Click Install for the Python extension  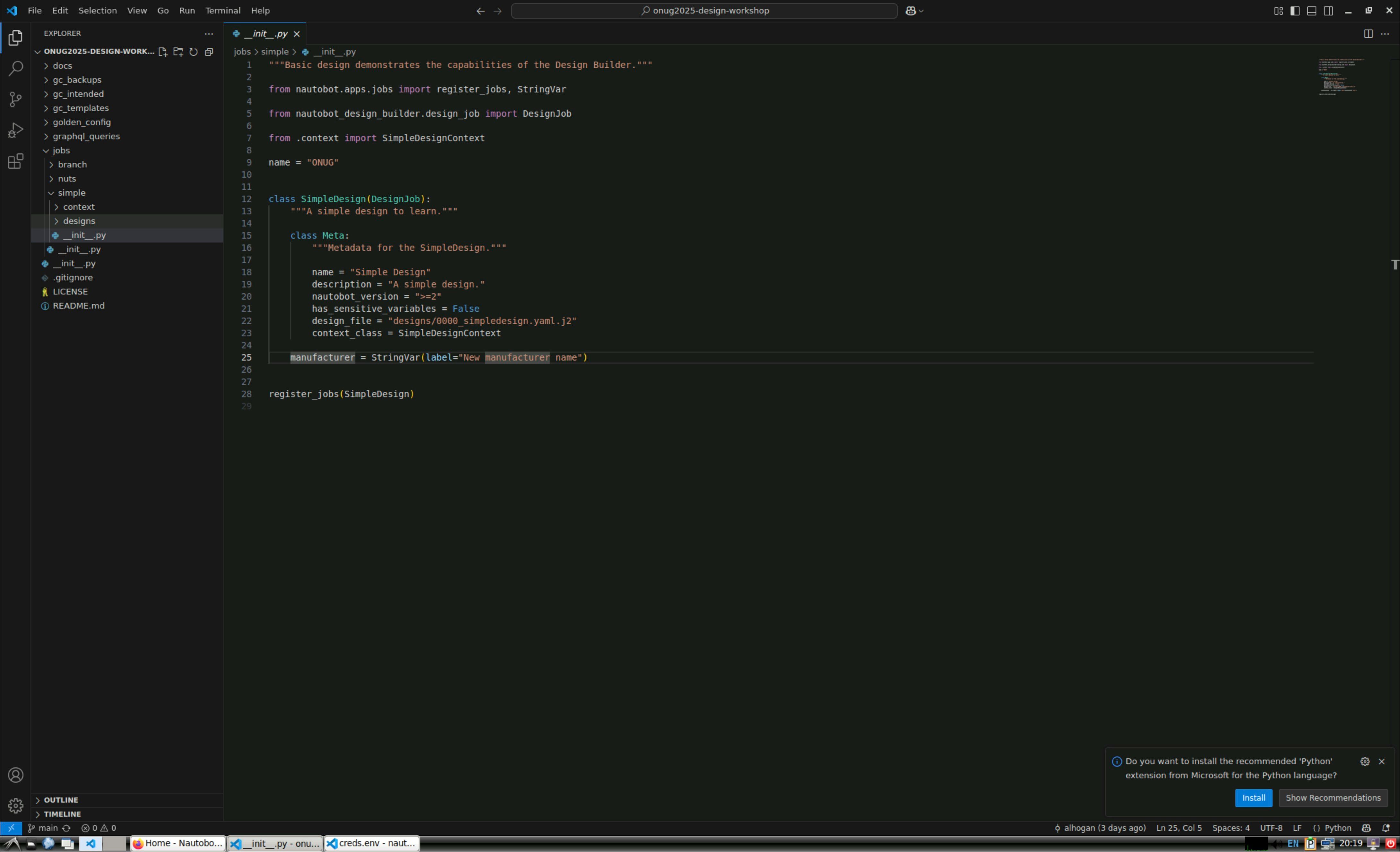[1253, 797]
